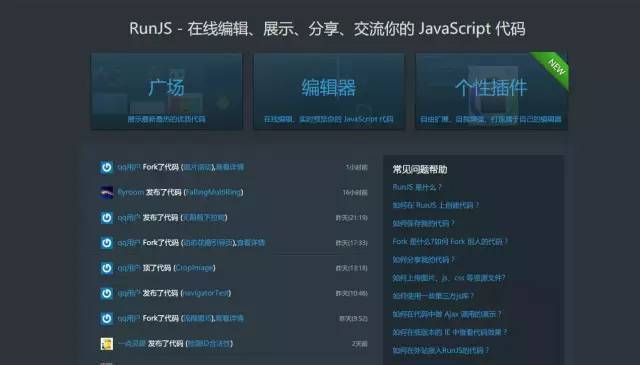Click the 昨天(17:33) timestamp

351,243
